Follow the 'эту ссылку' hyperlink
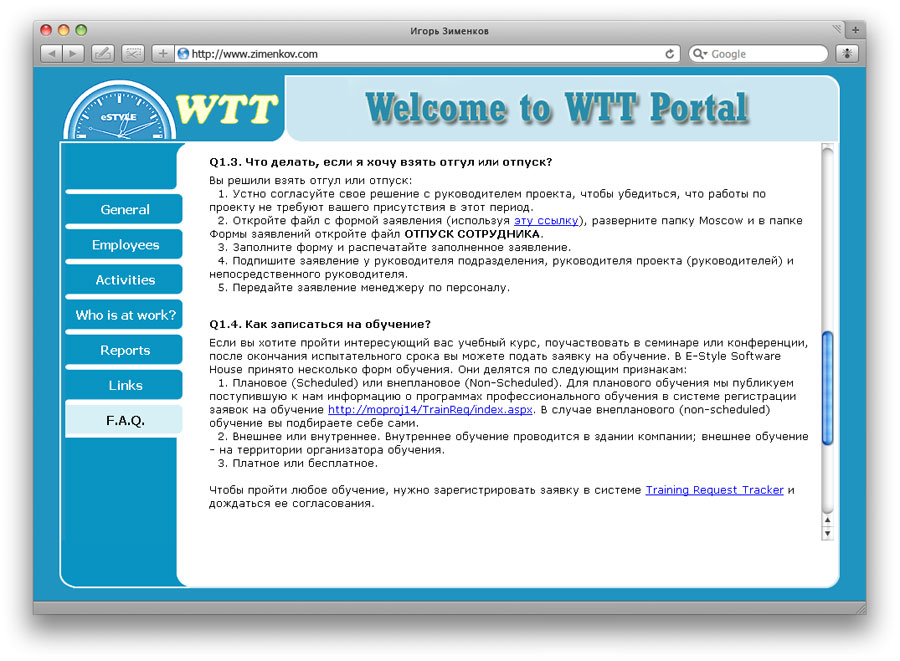Image resolution: width=900 pixels, height=661 pixels. pyautogui.click(x=546, y=221)
